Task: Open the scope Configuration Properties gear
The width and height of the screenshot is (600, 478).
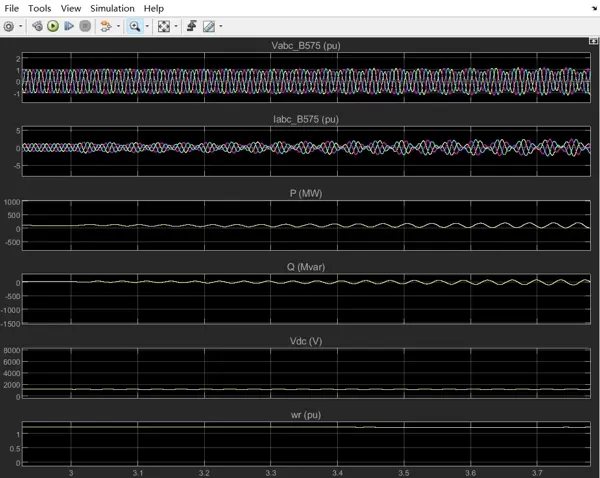Action: [9, 26]
